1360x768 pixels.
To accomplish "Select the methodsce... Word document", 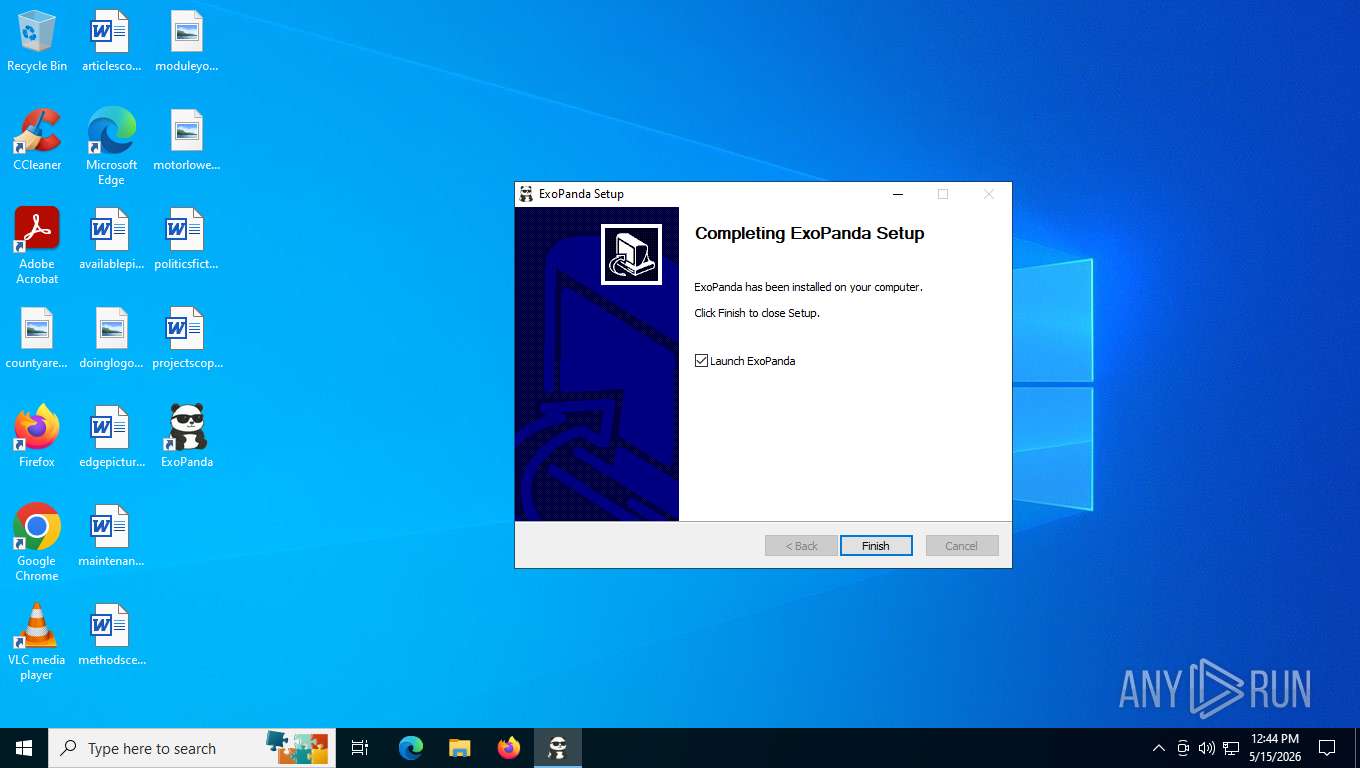I will pos(111,635).
